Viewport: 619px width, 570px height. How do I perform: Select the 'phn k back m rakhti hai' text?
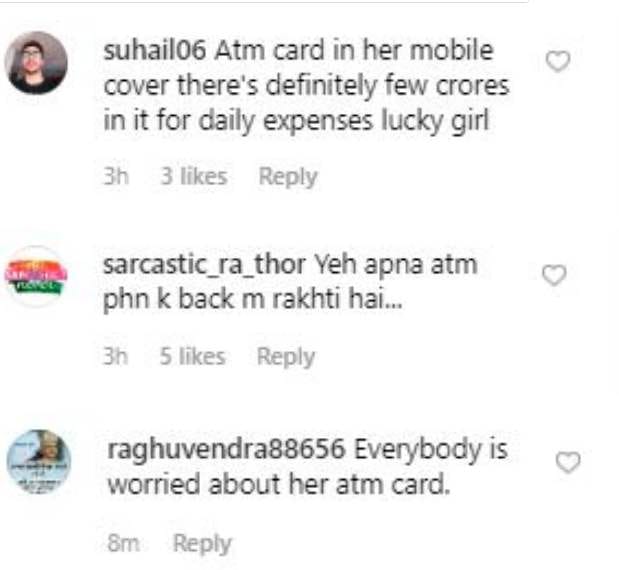(252, 300)
